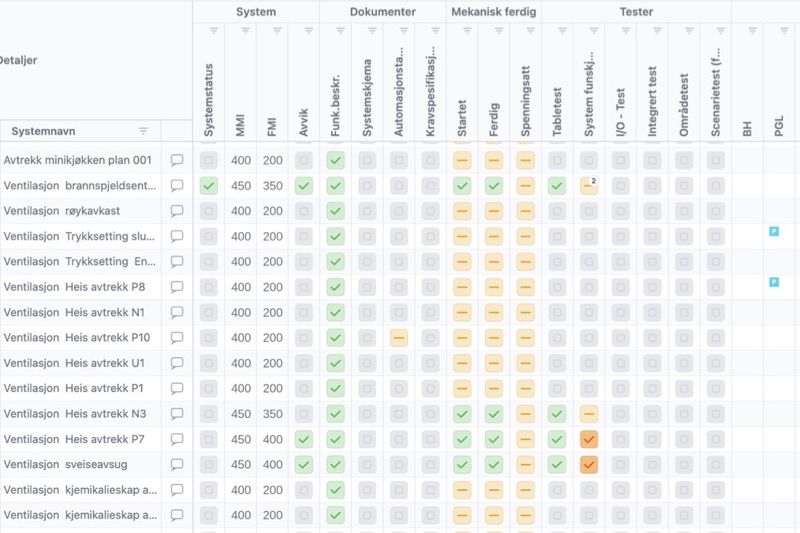
Task: Open filter for FMI column
Action: click(277, 31)
